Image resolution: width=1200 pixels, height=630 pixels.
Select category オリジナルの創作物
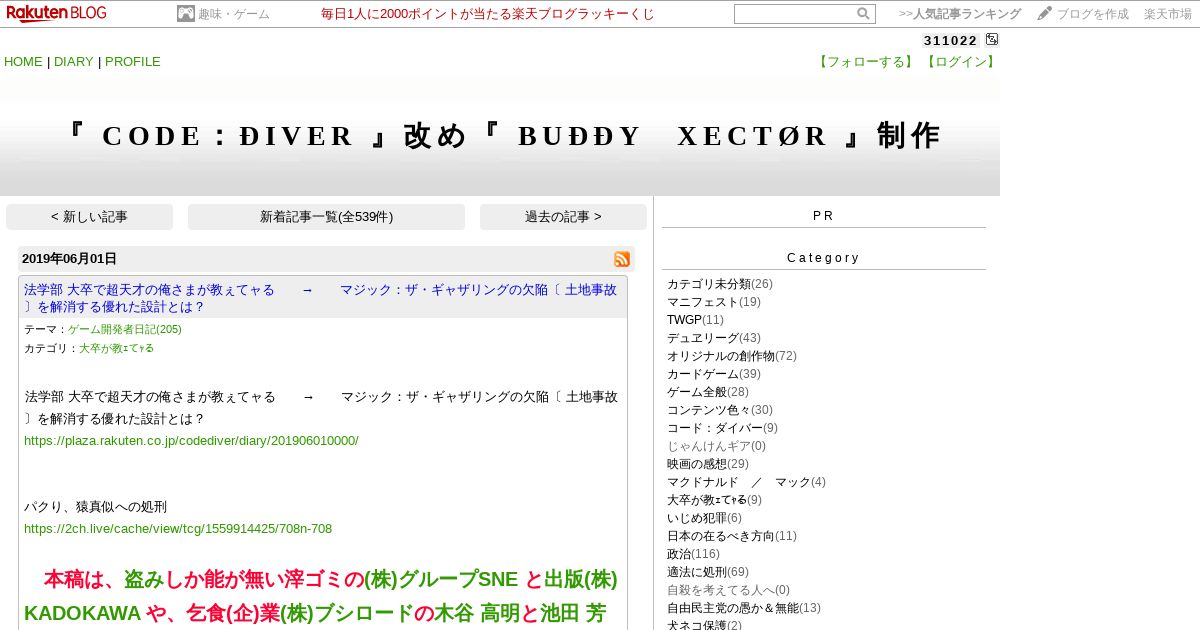click(x=721, y=356)
